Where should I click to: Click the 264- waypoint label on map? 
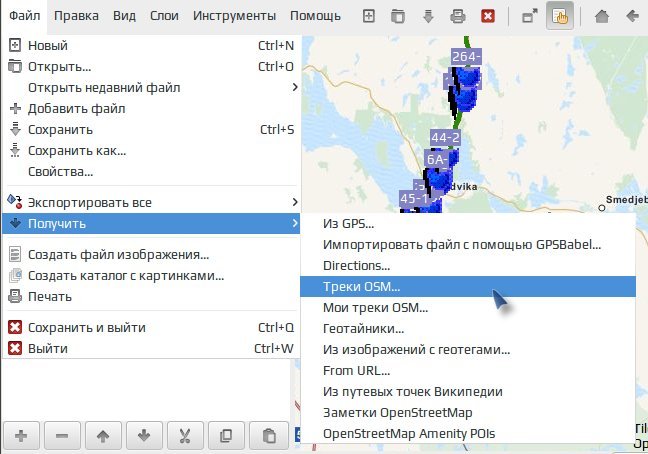coord(466,56)
